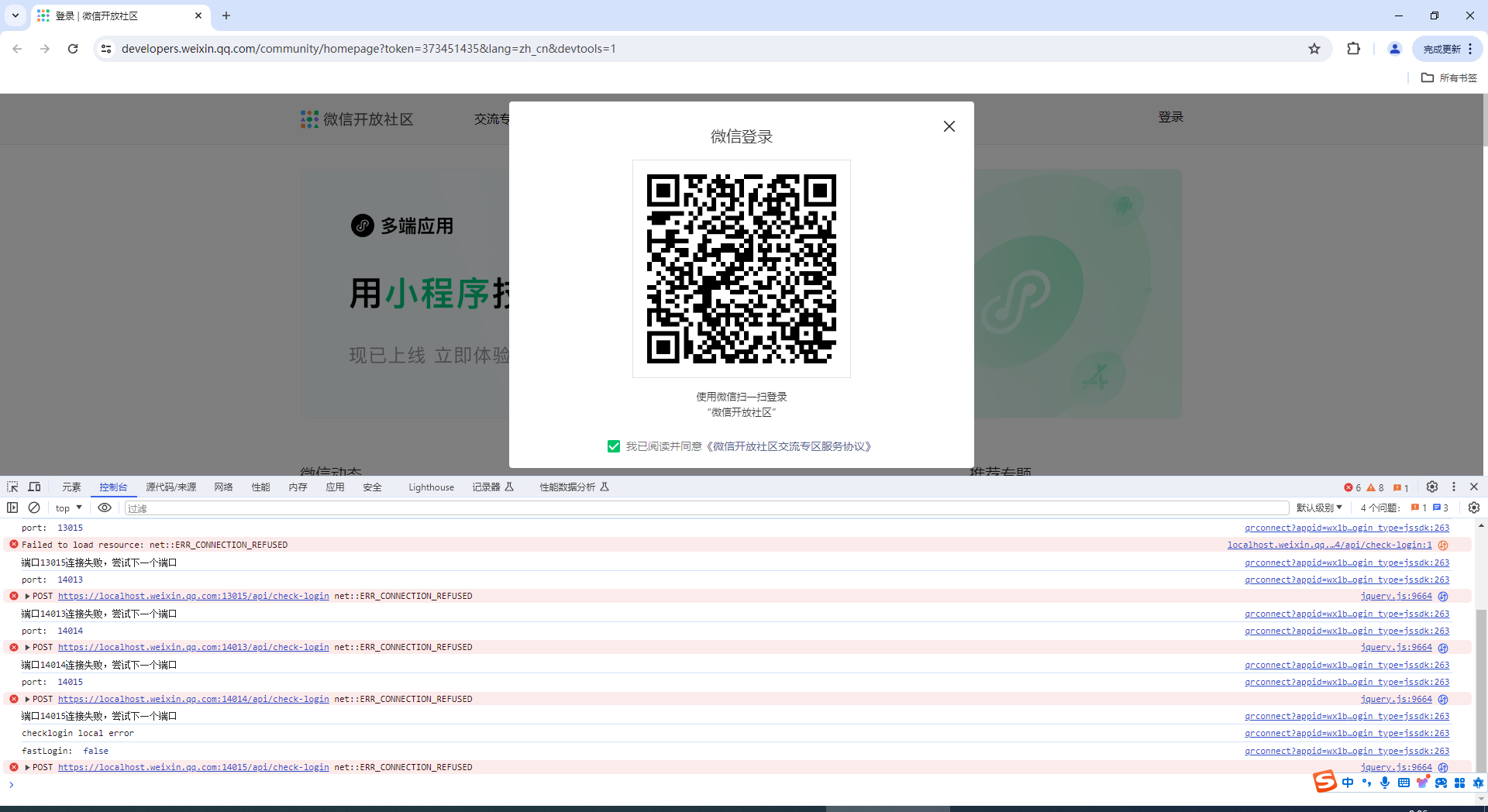
Task: Switch to the 网络 tab
Action: point(223,487)
